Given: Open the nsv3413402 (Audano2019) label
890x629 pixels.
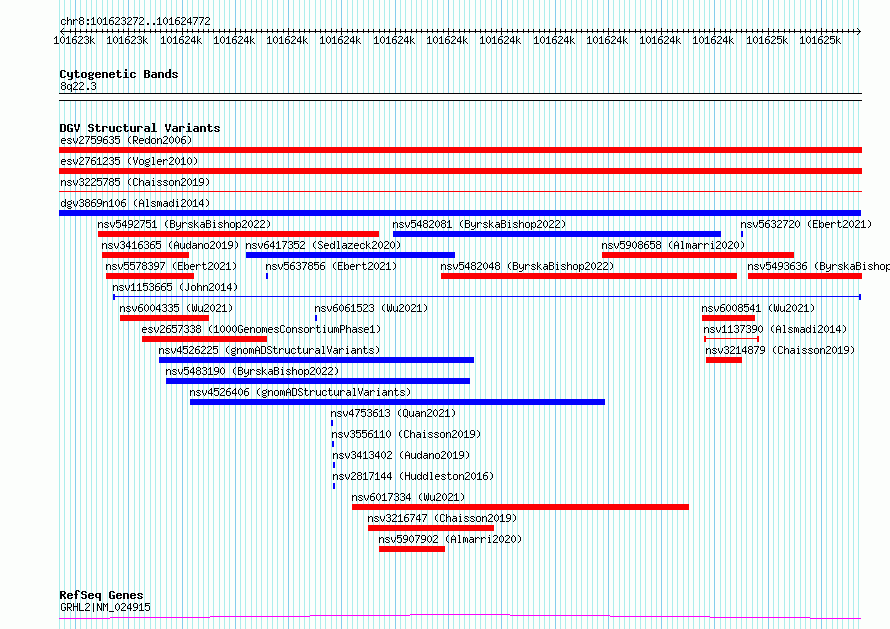Looking at the screenshot, I should pos(401,455).
